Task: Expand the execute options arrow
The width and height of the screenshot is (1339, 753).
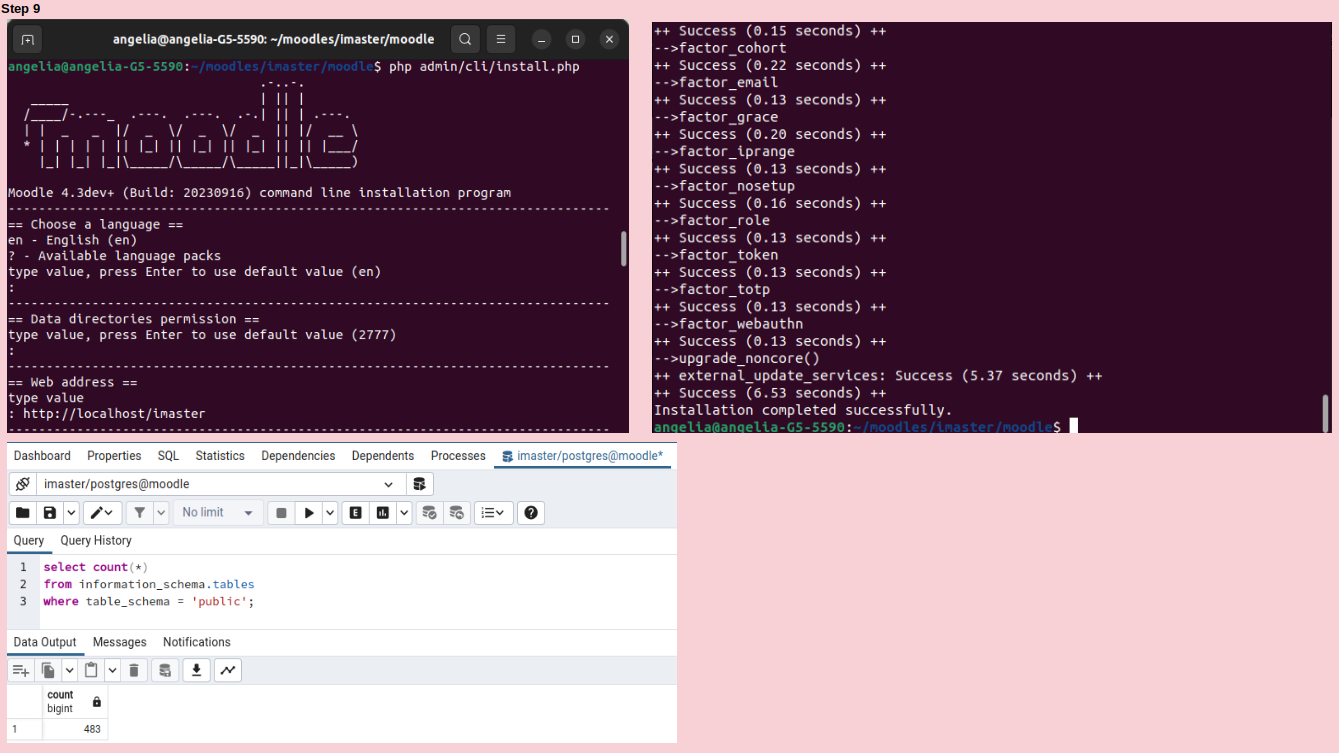Action: 330,513
